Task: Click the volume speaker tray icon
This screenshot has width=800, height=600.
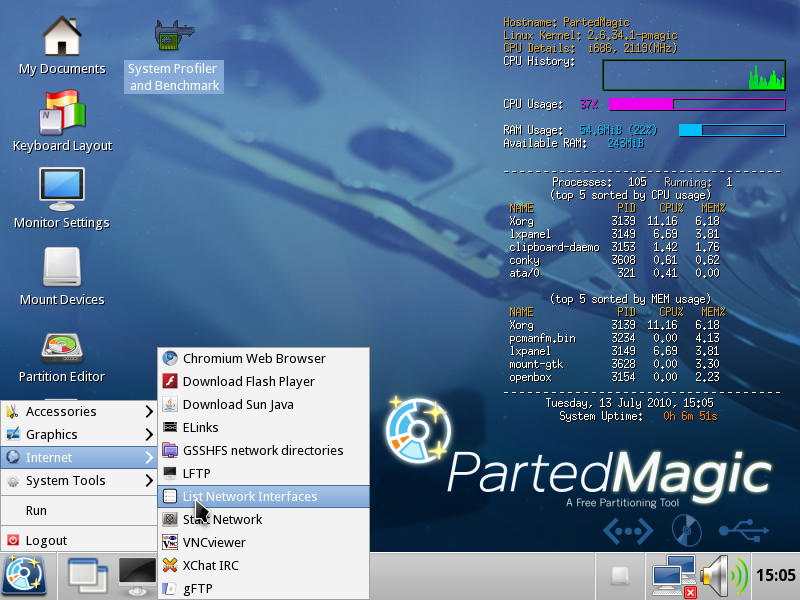Action: pos(724,576)
